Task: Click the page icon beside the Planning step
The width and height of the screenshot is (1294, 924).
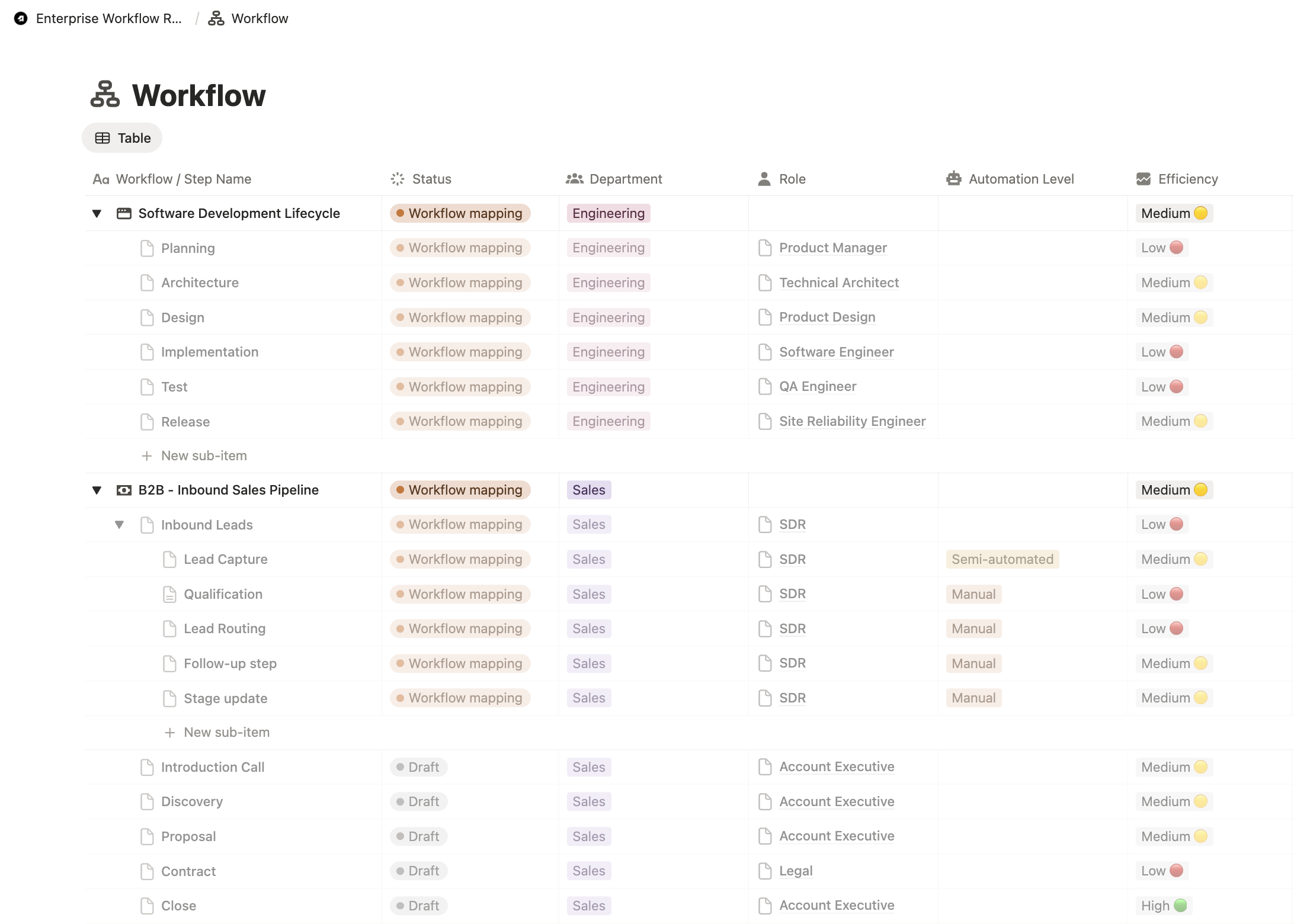Action: pos(146,248)
